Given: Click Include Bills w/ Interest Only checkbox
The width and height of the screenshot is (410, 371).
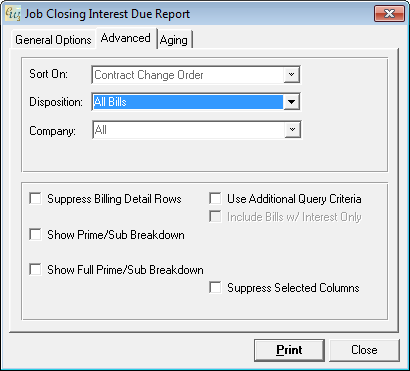Looking at the screenshot, I should click(215, 217).
